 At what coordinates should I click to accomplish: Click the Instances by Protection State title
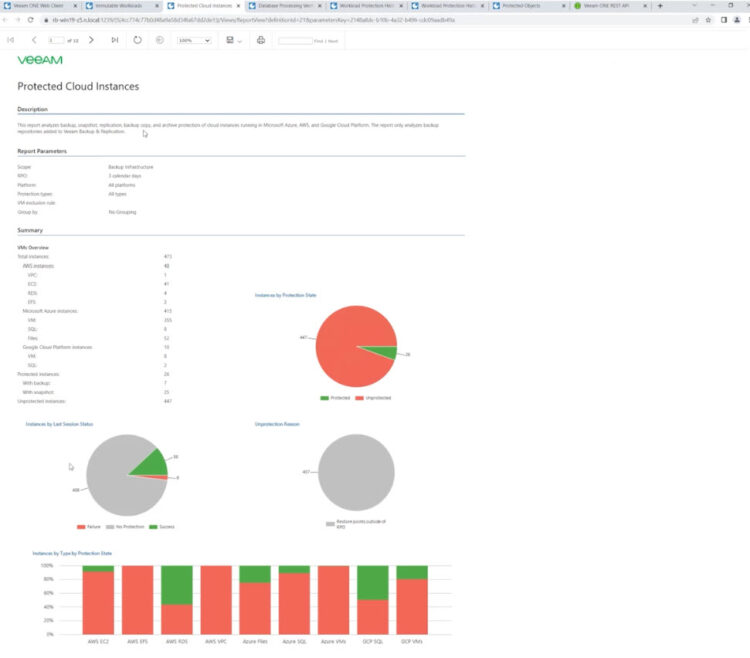pyautogui.click(x=286, y=295)
